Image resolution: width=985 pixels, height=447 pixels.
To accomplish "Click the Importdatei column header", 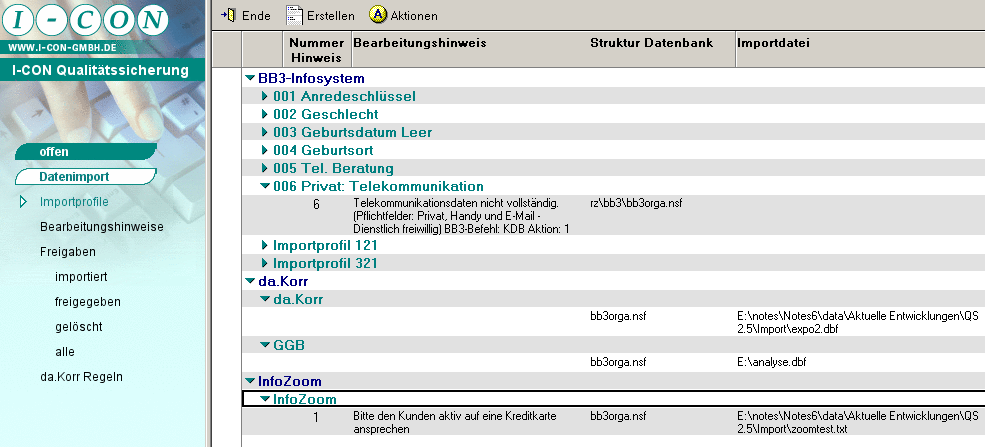I will coord(773,43).
